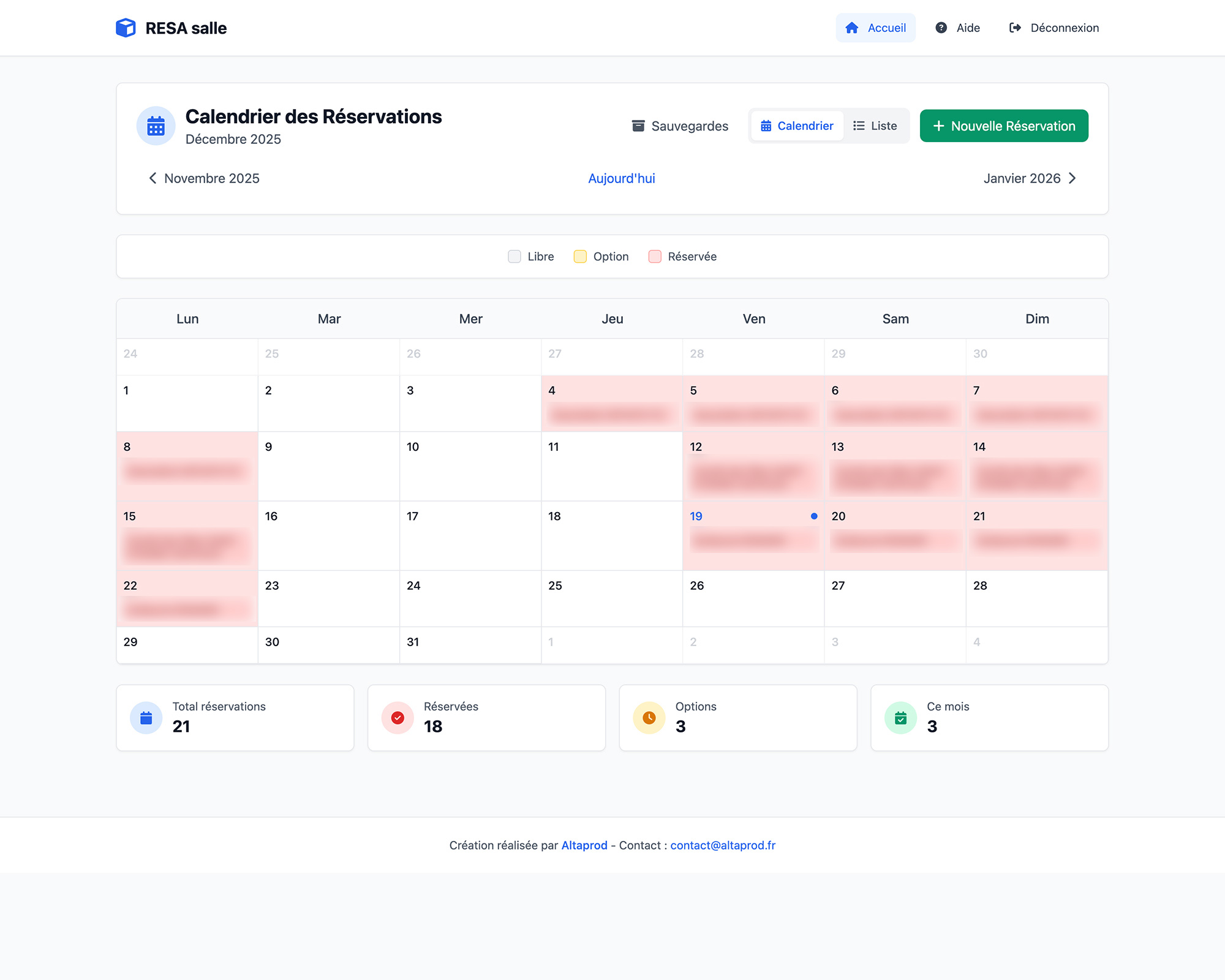
Task: Click the Déconnexion logout icon
Action: tap(1015, 28)
